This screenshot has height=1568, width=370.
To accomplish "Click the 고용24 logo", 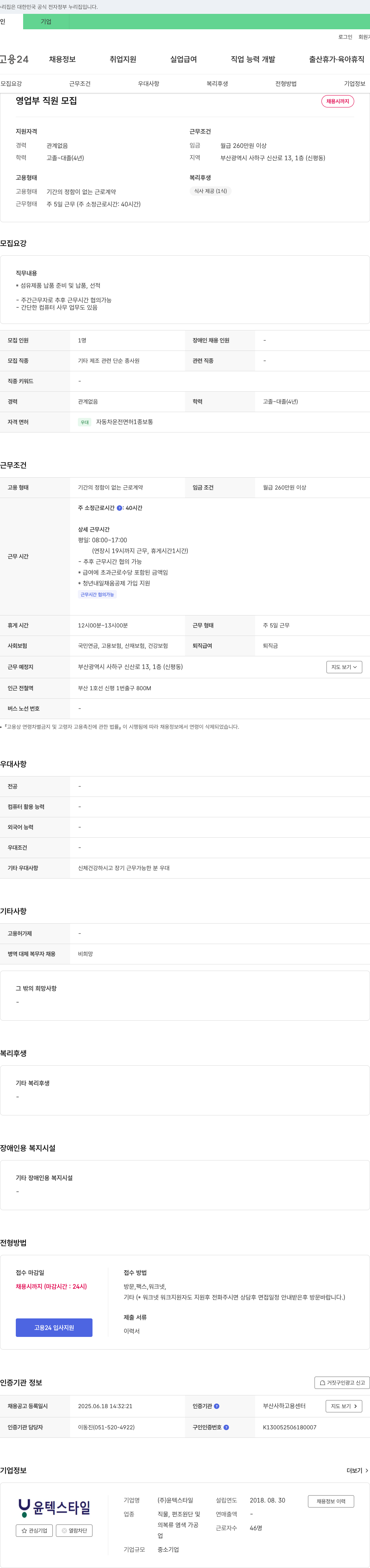I will pyautogui.click(x=14, y=59).
